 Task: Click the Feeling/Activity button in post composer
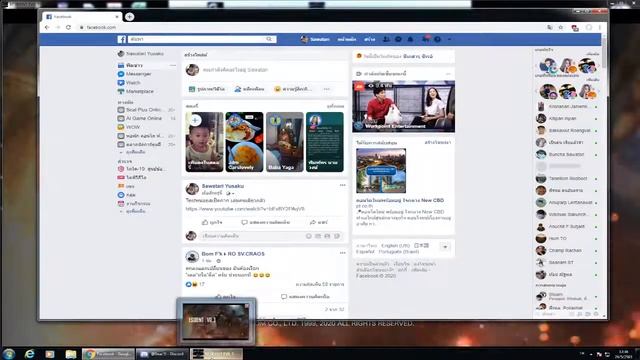coord(293,89)
